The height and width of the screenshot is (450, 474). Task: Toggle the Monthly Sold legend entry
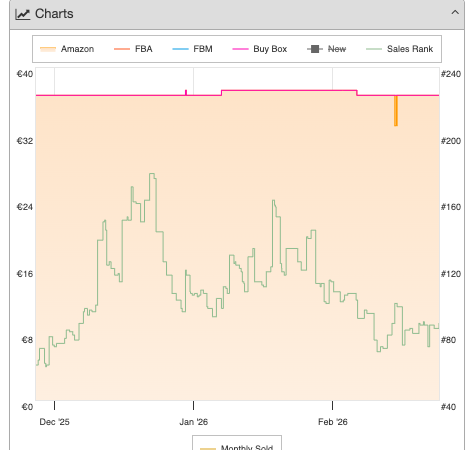tap(237, 447)
